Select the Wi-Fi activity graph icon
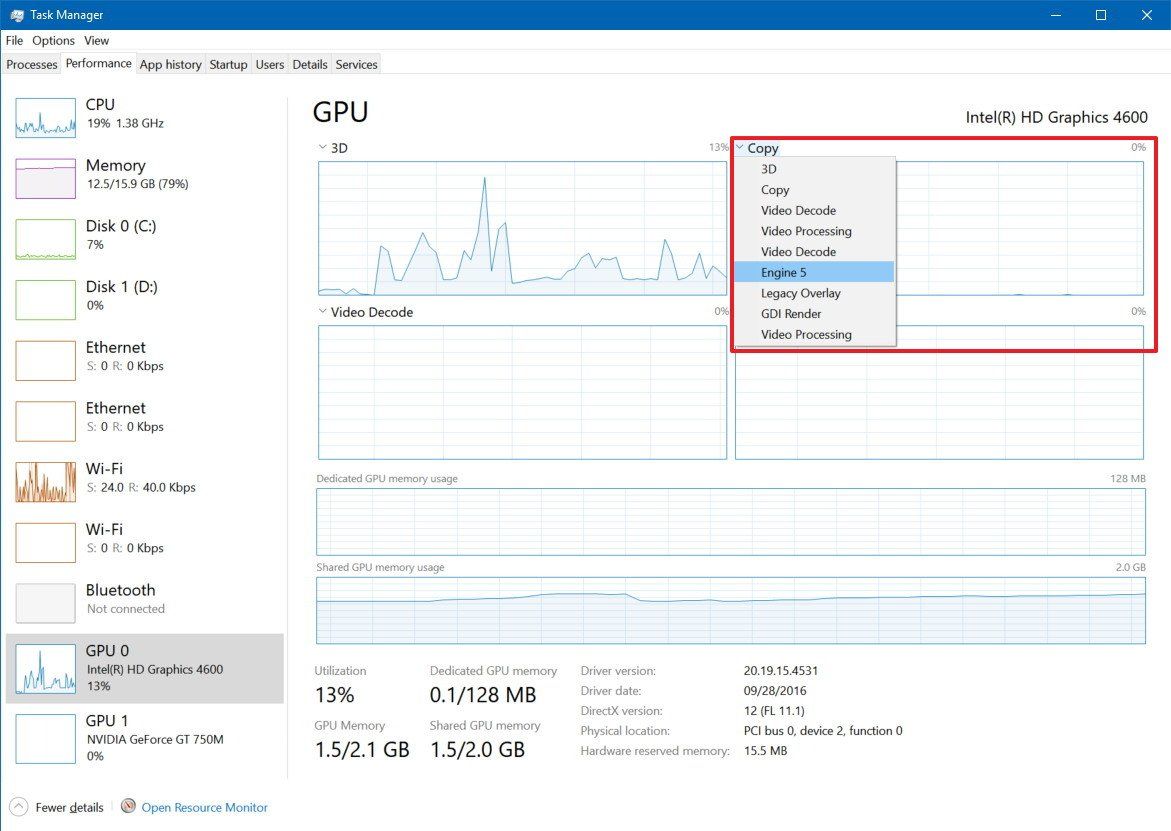Image resolution: width=1171 pixels, height=831 pixels. [x=44, y=481]
